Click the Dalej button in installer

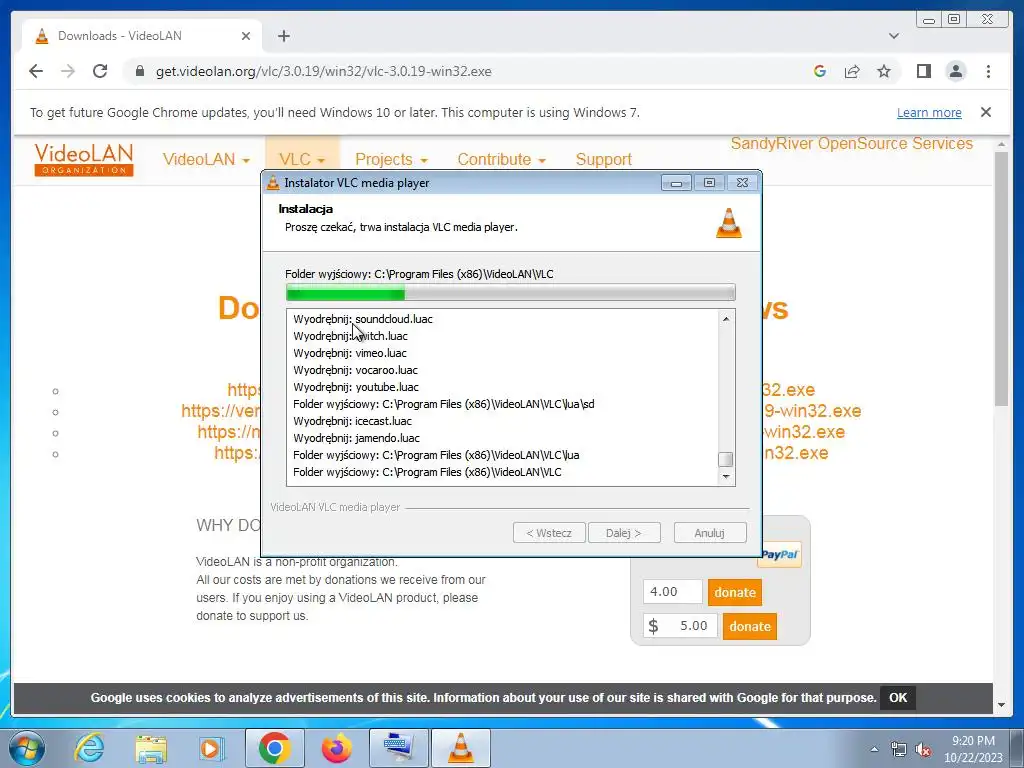pos(624,533)
